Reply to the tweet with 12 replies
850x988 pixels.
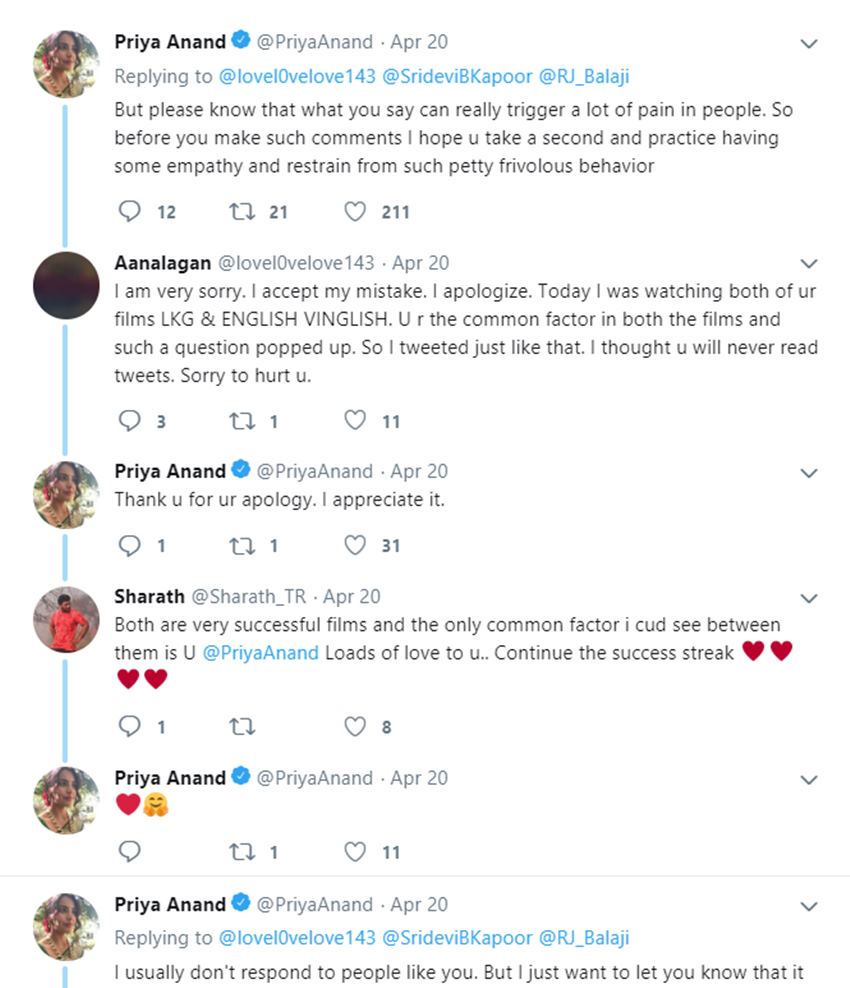130,211
